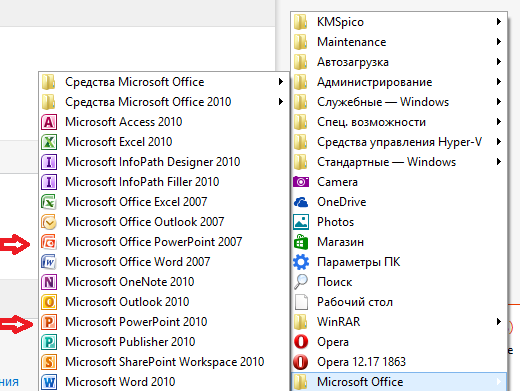Click the Microsoft Excel 2010 icon
Image resolution: width=520 pixels, height=391 pixels.
click(49, 142)
